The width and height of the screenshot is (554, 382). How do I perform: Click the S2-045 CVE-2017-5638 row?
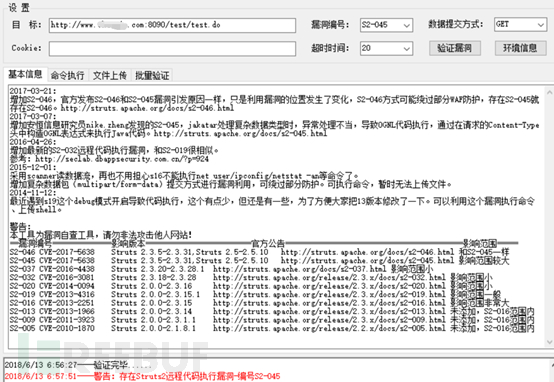pyautogui.click(x=260, y=261)
